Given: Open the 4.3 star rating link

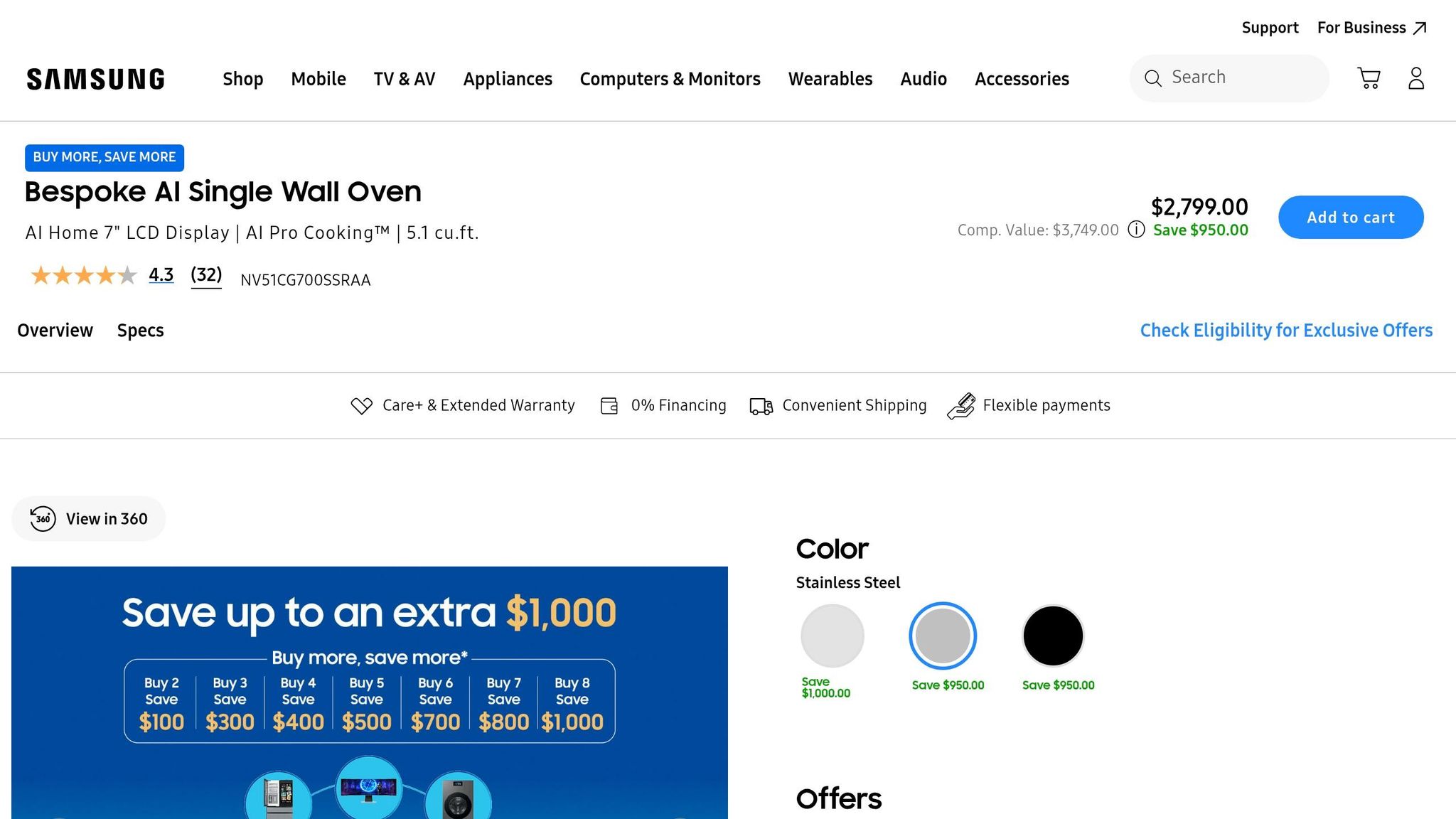Looking at the screenshot, I should coord(161,274).
